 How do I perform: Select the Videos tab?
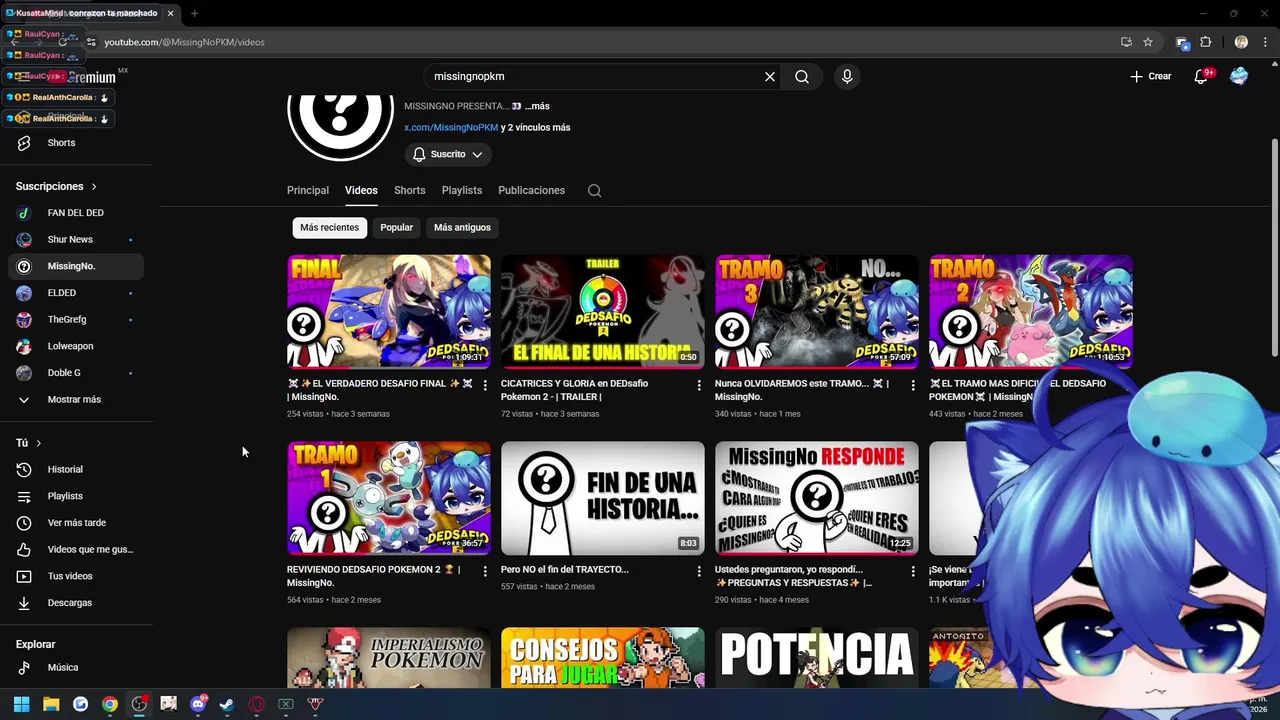pyautogui.click(x=361, y=190)
